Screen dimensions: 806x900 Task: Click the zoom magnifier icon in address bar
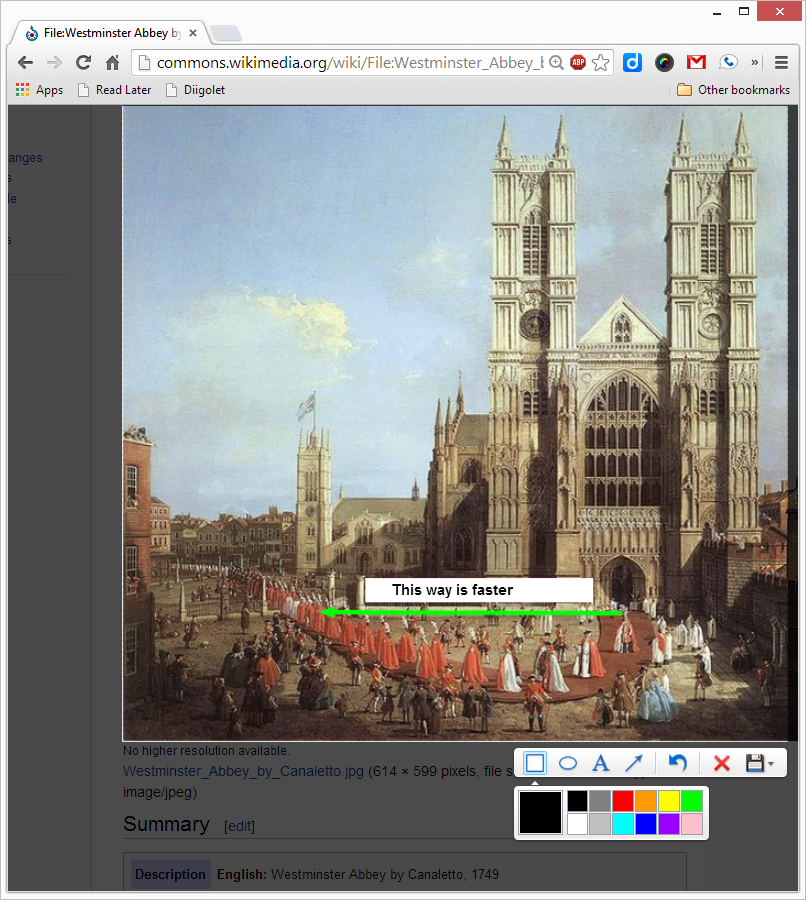556,63
